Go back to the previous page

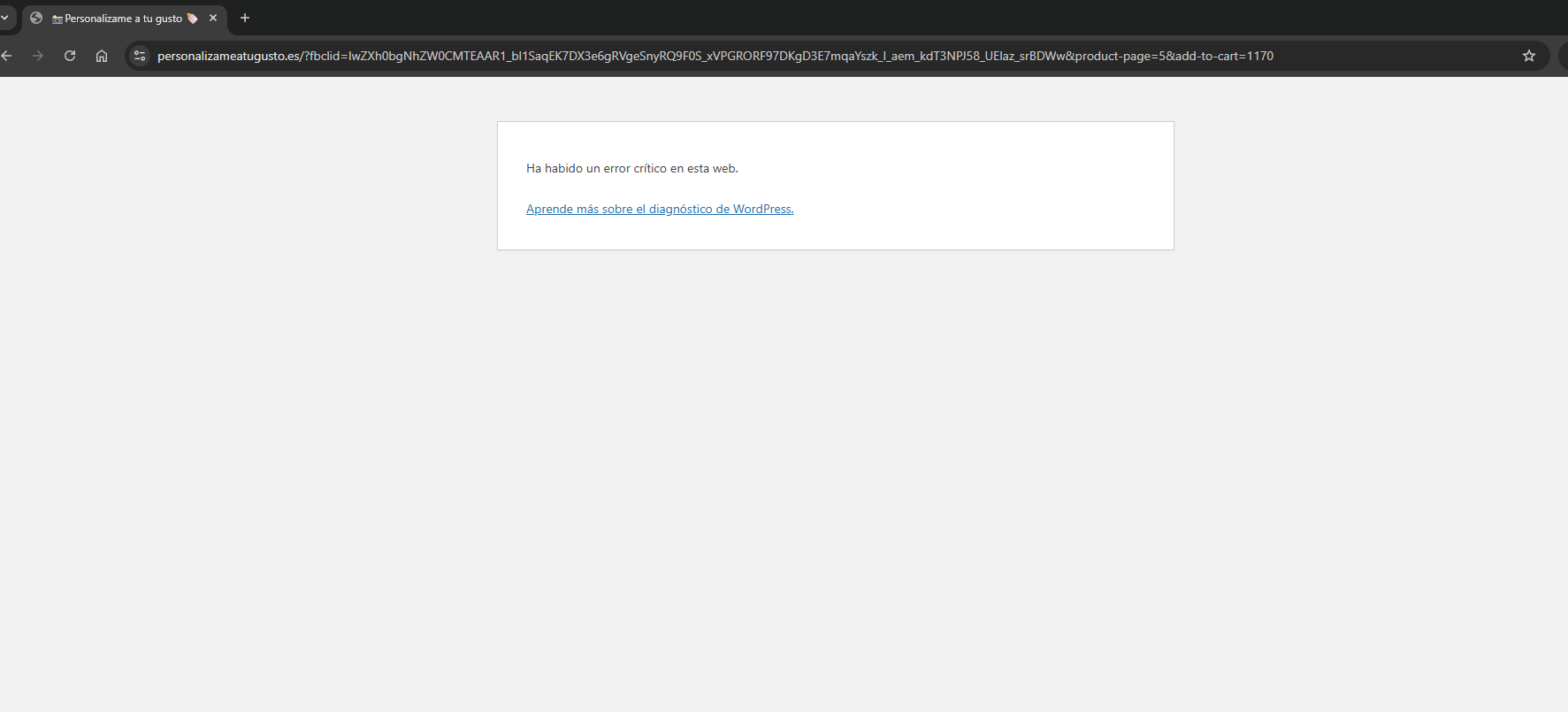click(x=7, y=56)
